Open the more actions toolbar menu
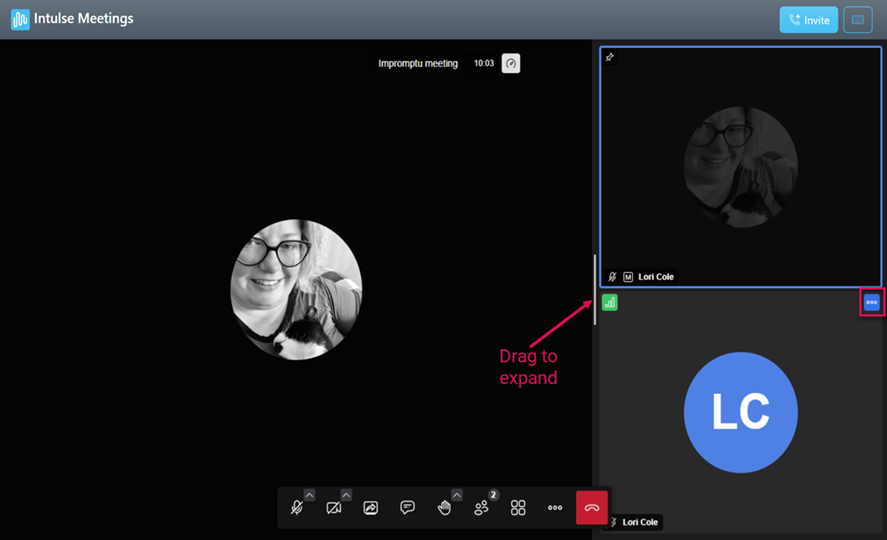The width and height of the screenshot is (887, 540). tap(555, 508)
